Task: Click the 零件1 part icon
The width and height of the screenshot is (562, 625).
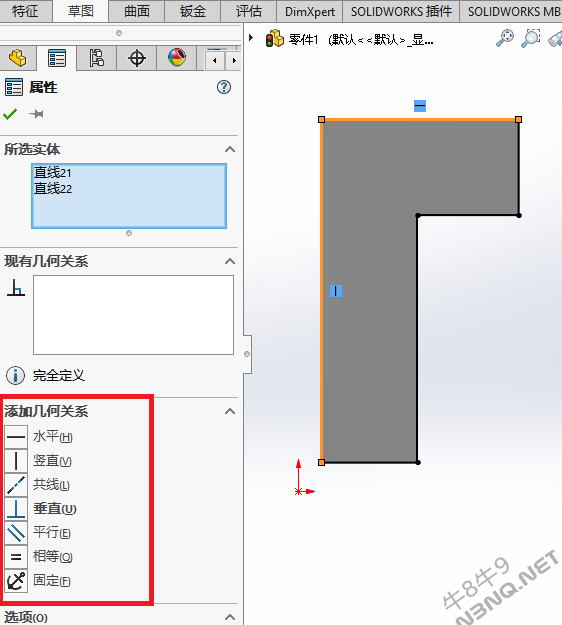Action: point(275,39)
